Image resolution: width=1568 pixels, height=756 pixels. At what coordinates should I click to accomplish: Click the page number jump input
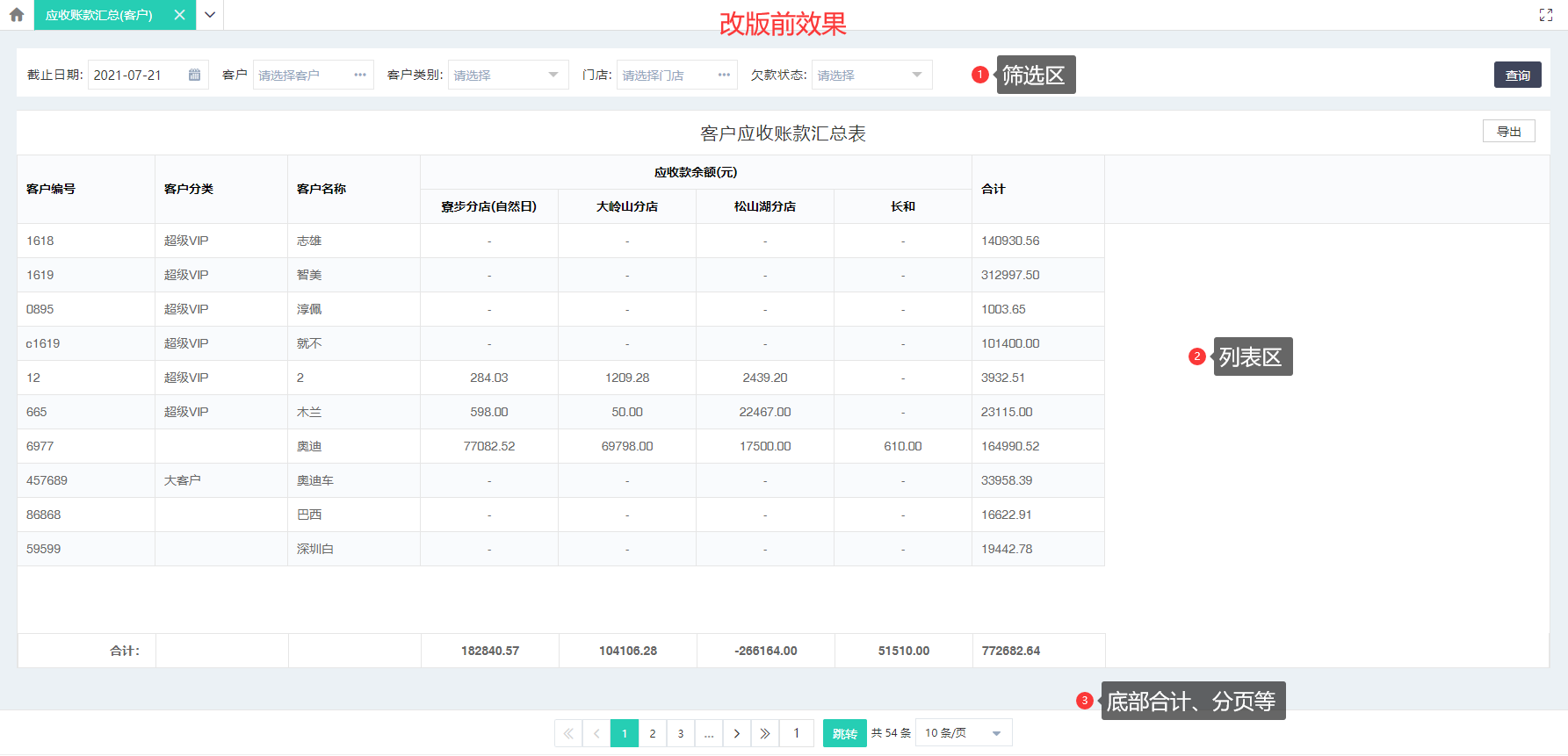[797, 733]
